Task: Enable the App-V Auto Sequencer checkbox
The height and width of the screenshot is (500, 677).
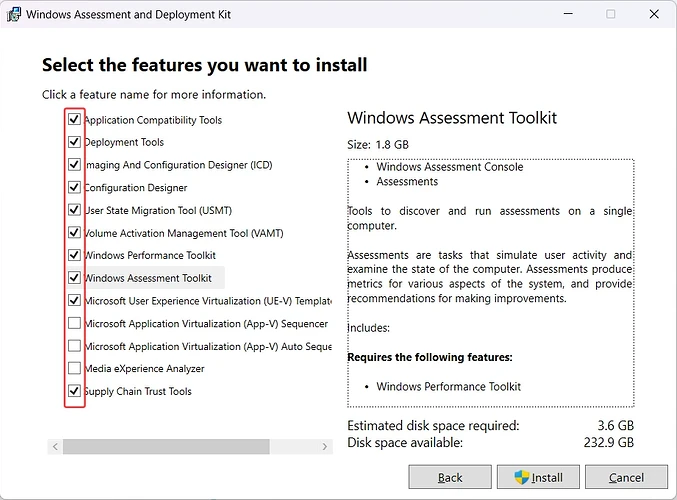Action: 74,346
